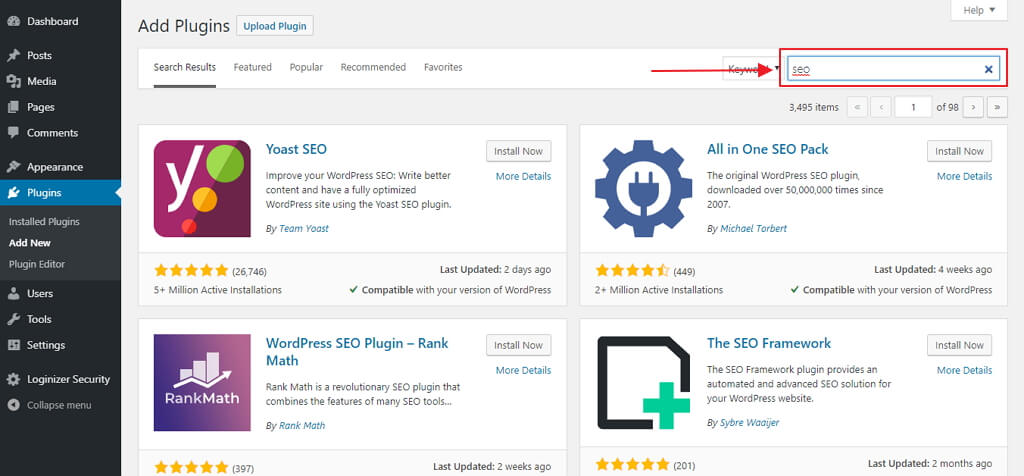The image size is (1024, 476).
Task: Clear the search field with X icon
Action: pos(988,69)
